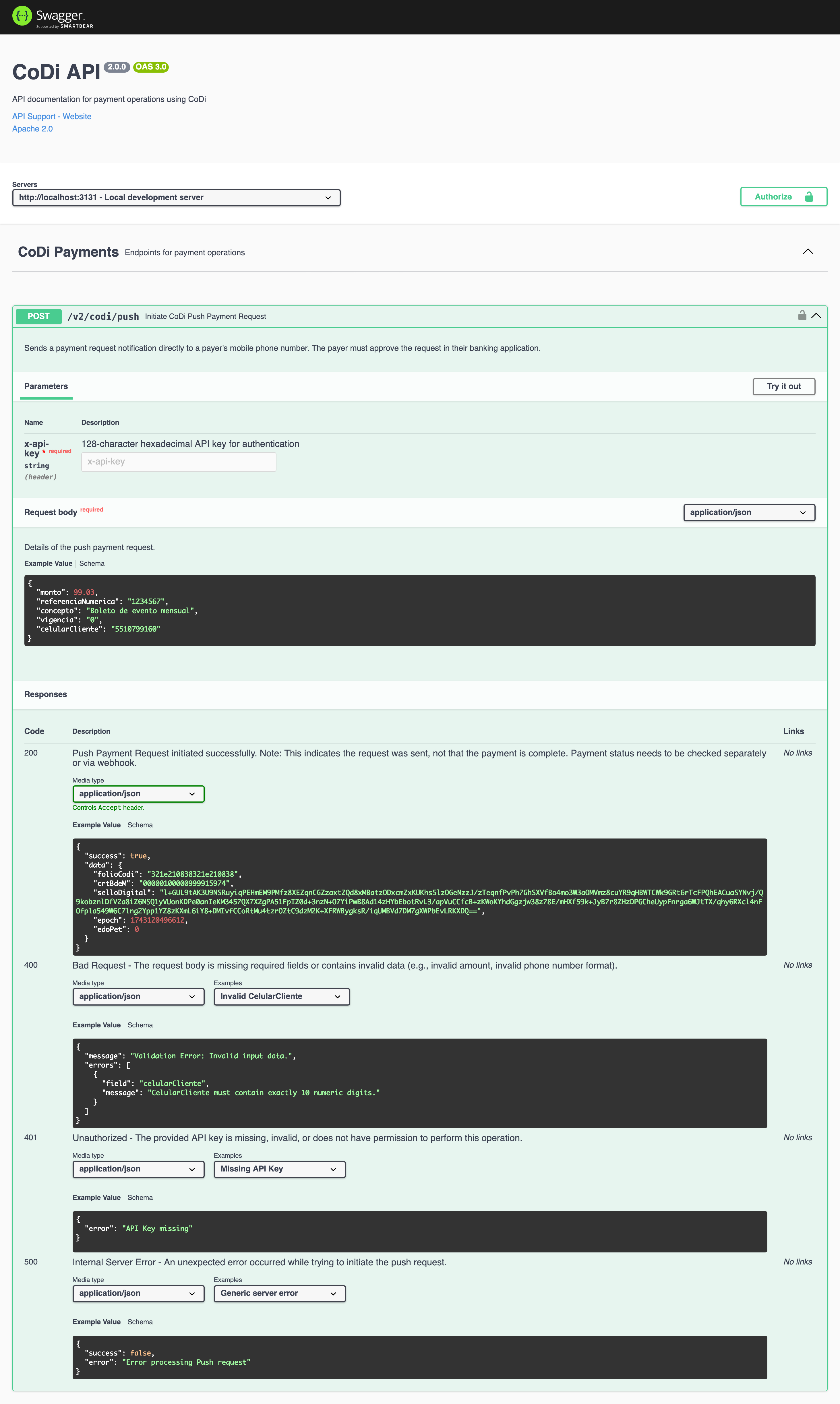840x1404 pixels.
Task: Open the request body media type dropdown
Action: [x=748, y=513]
